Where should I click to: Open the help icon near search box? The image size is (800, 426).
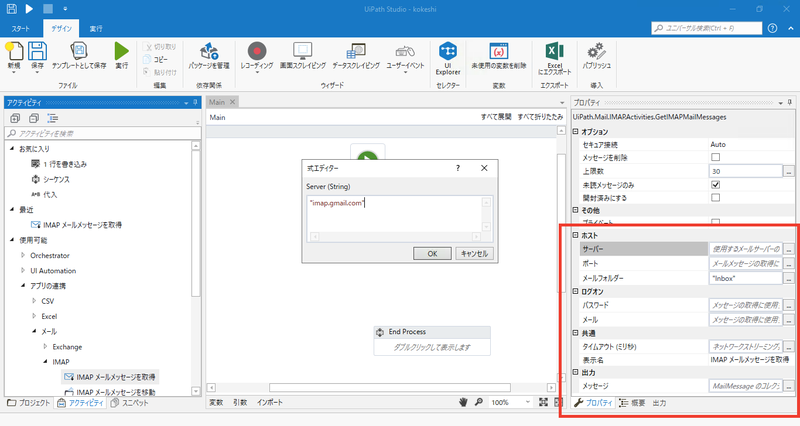pyautogui.click(x=772, y=28)
